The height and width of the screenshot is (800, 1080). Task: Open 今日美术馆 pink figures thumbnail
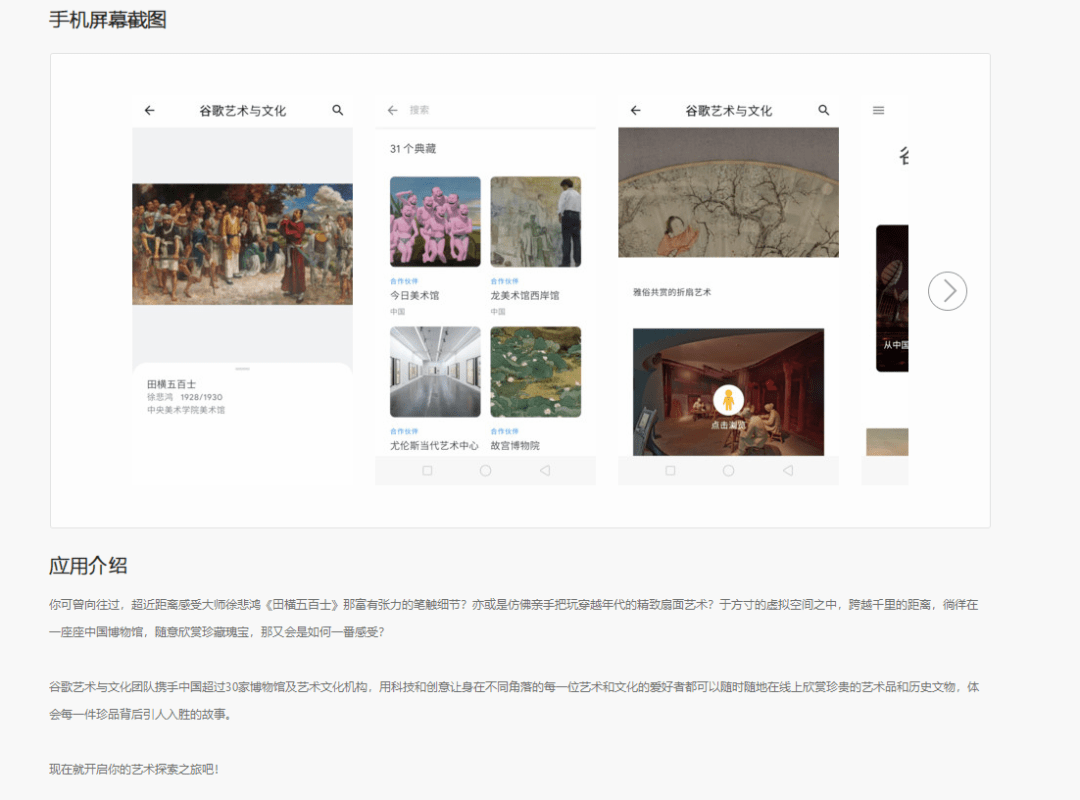coord(435,222)
